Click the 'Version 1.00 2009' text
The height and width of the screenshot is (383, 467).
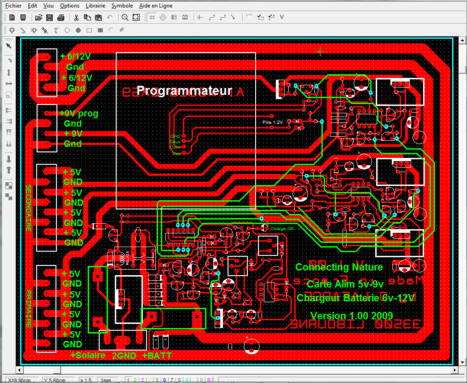coord(352,315)
